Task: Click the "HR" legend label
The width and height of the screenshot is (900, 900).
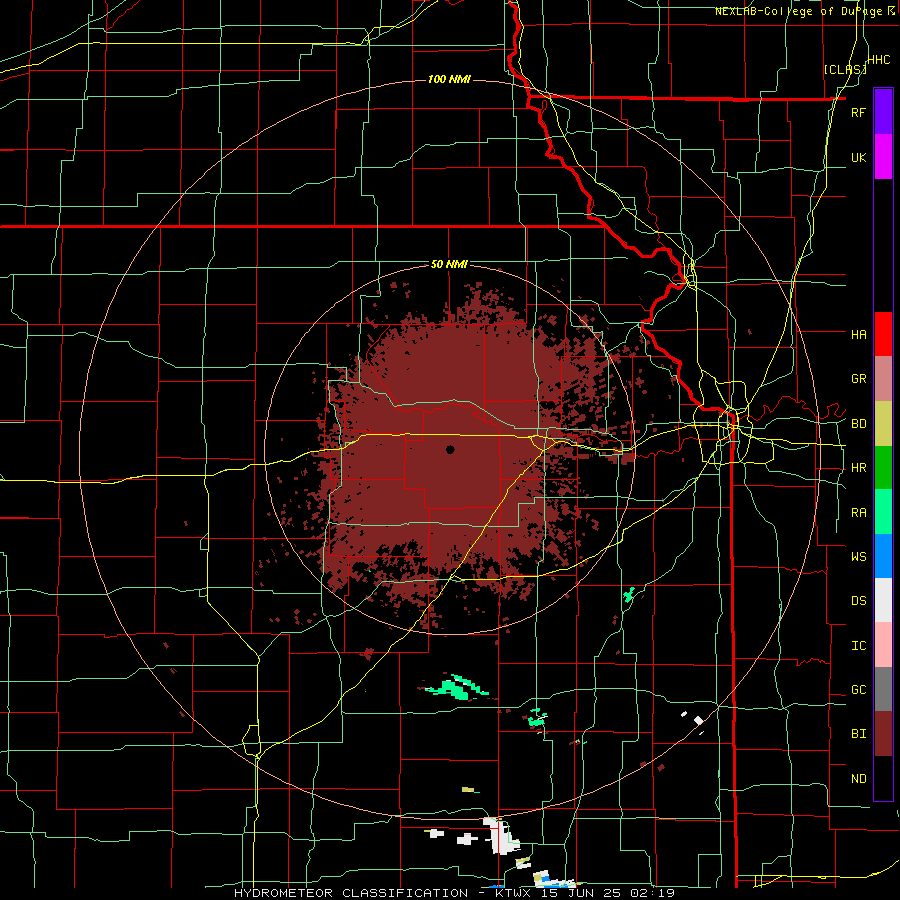Action: pyautogui.click(x=858, y=468)
